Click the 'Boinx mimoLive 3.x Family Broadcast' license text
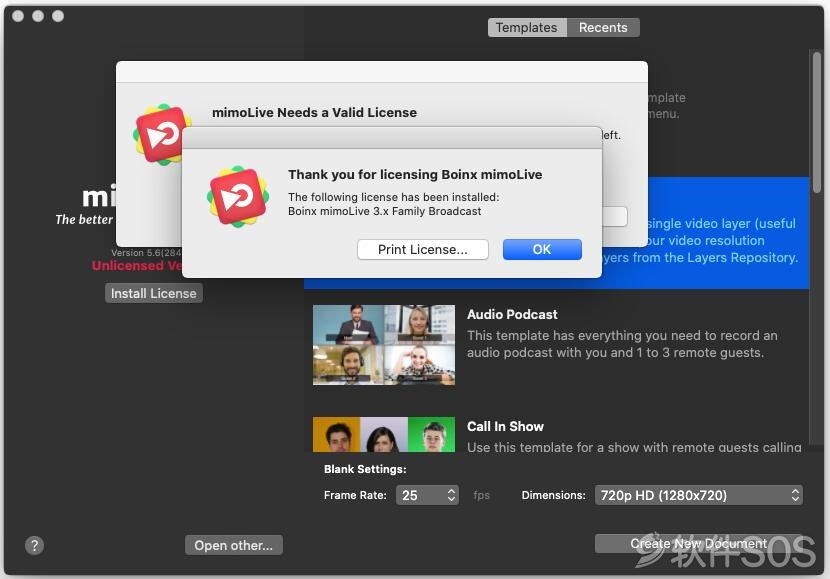 click(385, 211)
